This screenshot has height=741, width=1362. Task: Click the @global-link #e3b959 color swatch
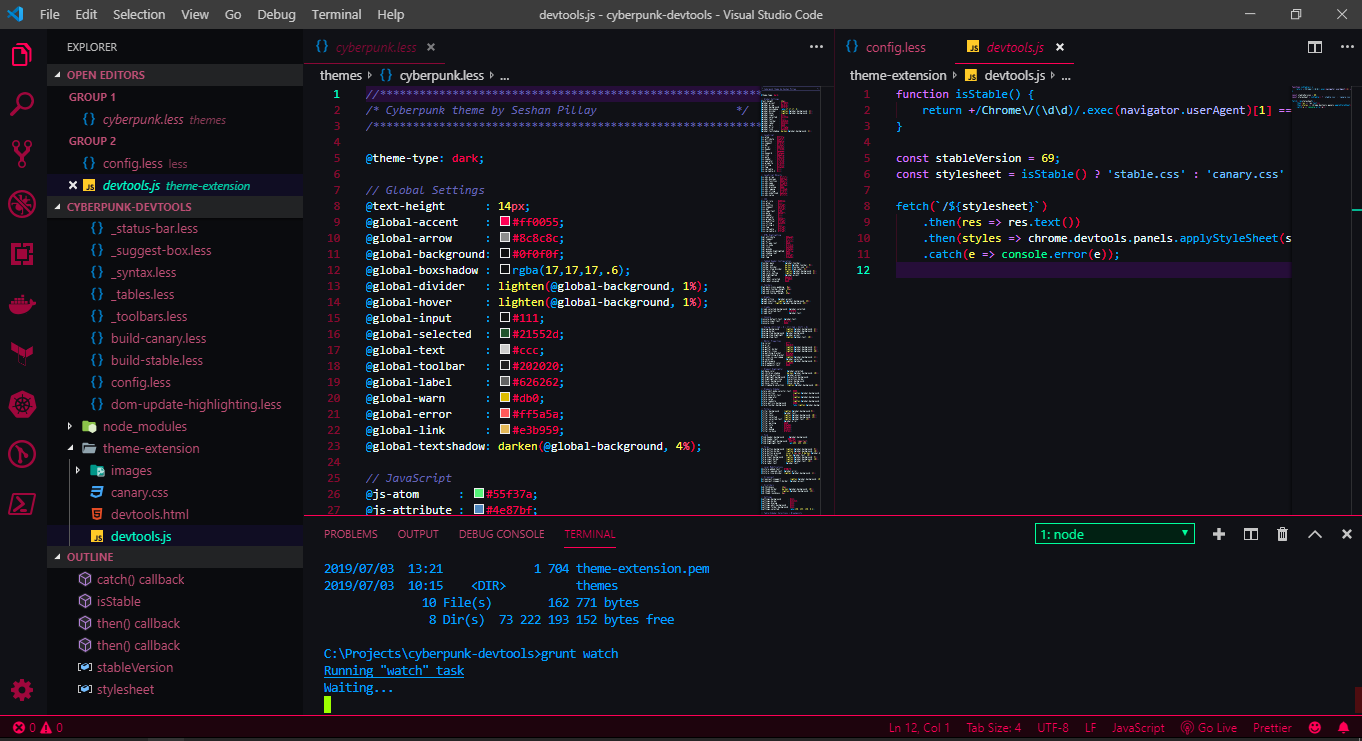click(x=505, y=430)
